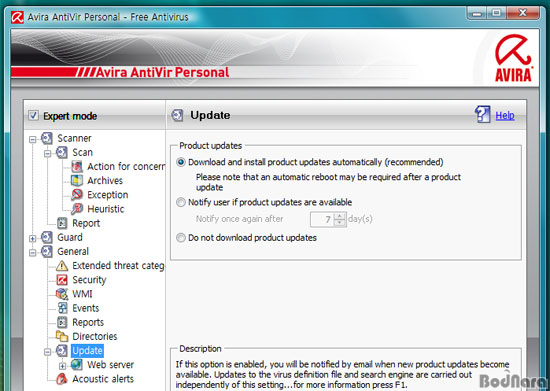Select the Archives tree entry
This screenshot has height=391, width=550.
[105, 181]
